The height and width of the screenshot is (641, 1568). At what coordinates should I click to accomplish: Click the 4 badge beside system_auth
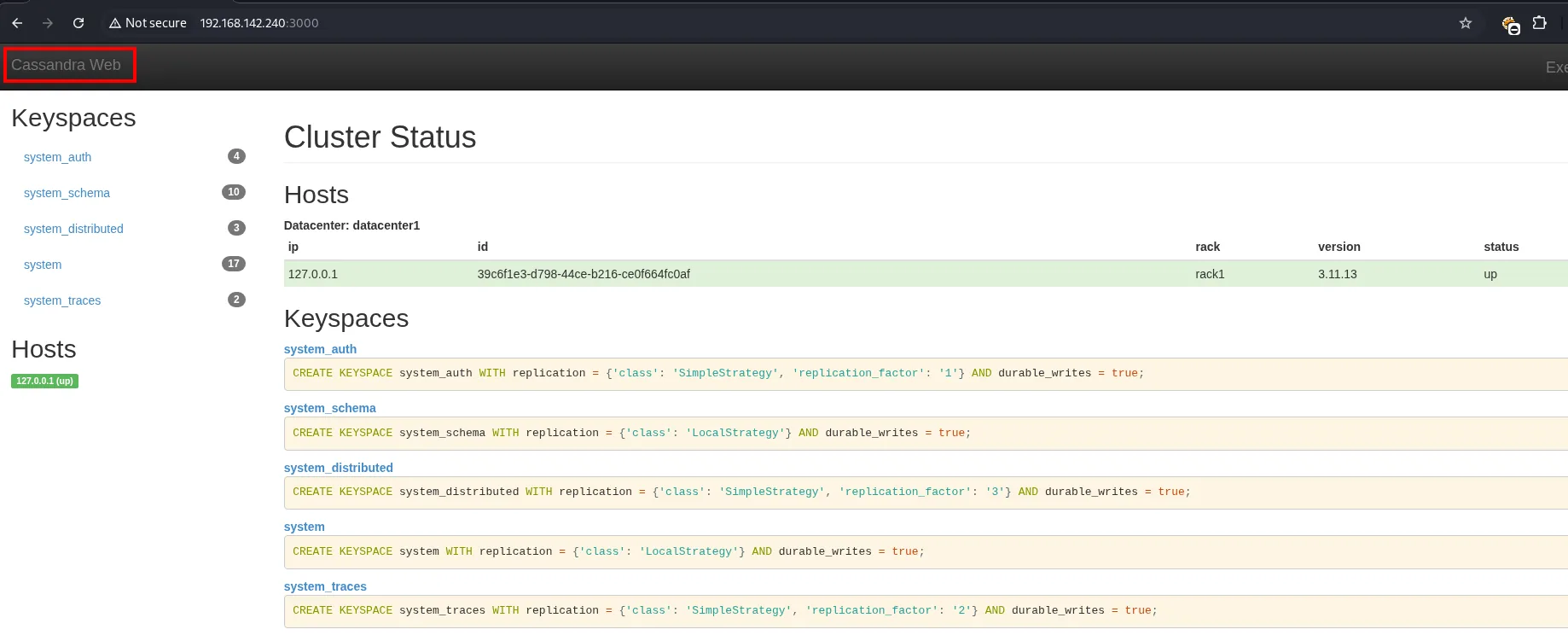[x=236, y=156]
